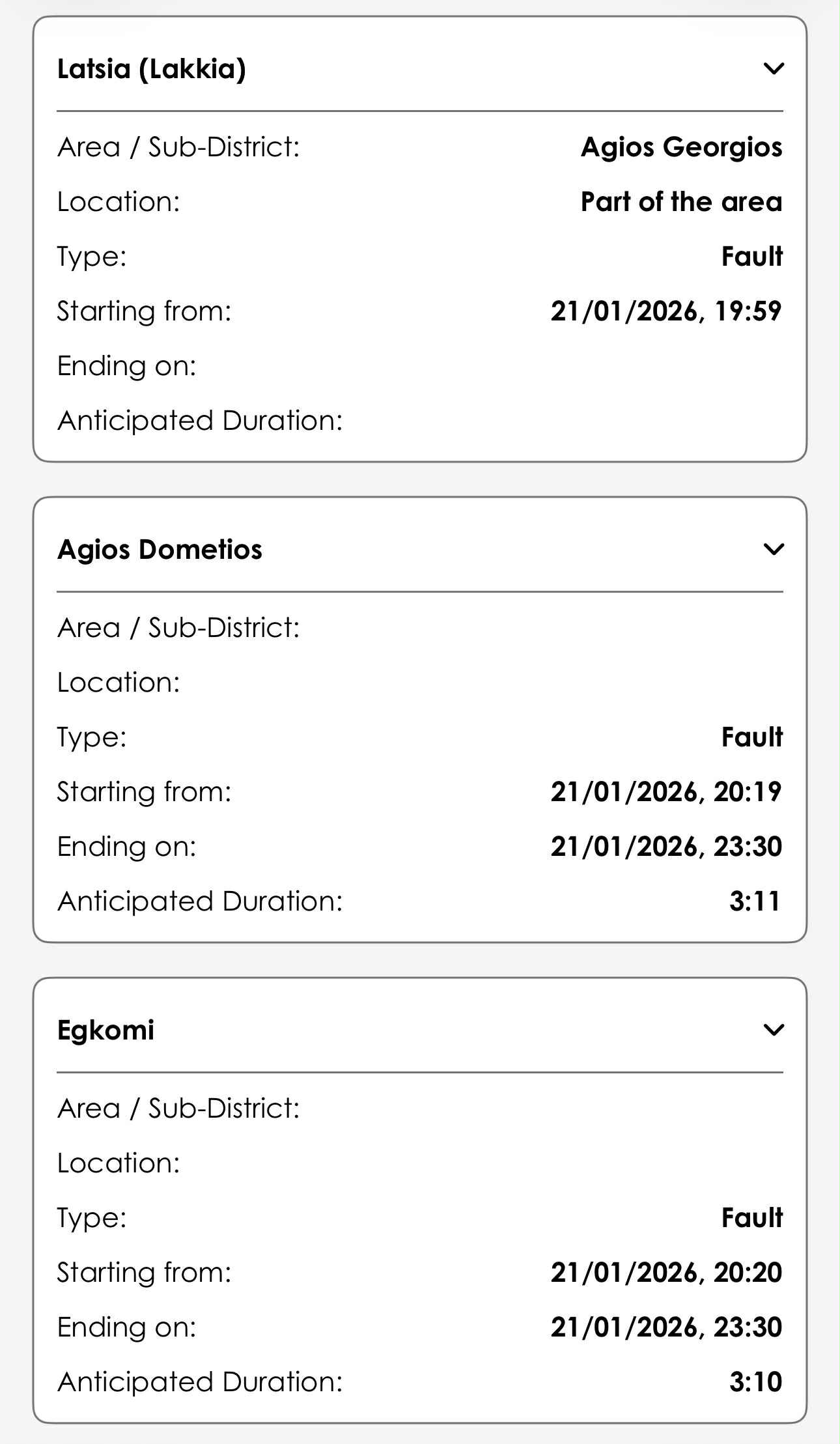Click the Agios Dometios card title
This screenshot has height=1444, width=840.
tap(160, 550)
